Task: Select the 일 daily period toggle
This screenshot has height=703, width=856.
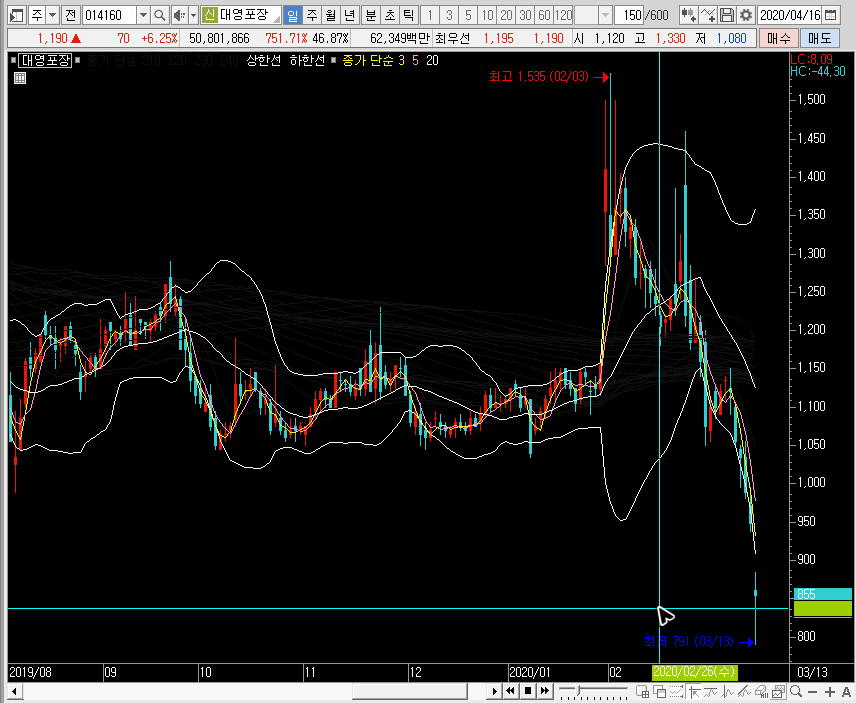Action: (x=293, y=15)
